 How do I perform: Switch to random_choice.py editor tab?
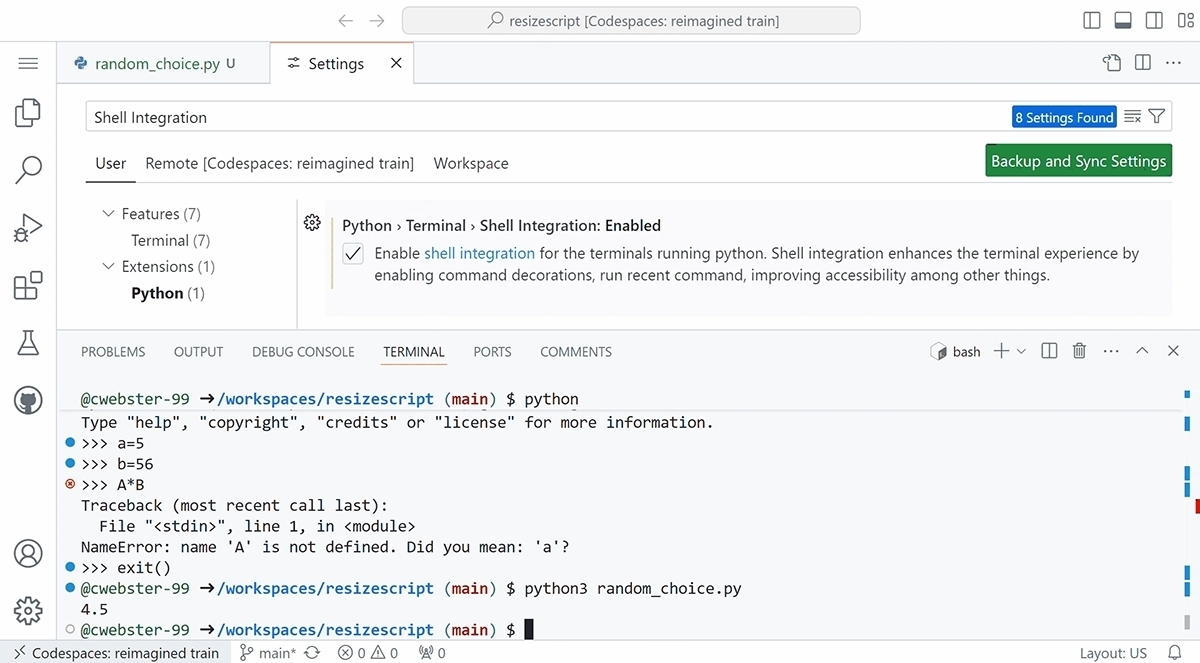(163, 63)
